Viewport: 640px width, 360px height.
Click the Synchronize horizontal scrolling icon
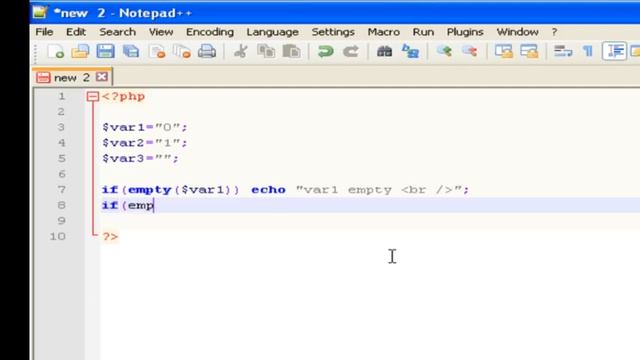point(529,51)
